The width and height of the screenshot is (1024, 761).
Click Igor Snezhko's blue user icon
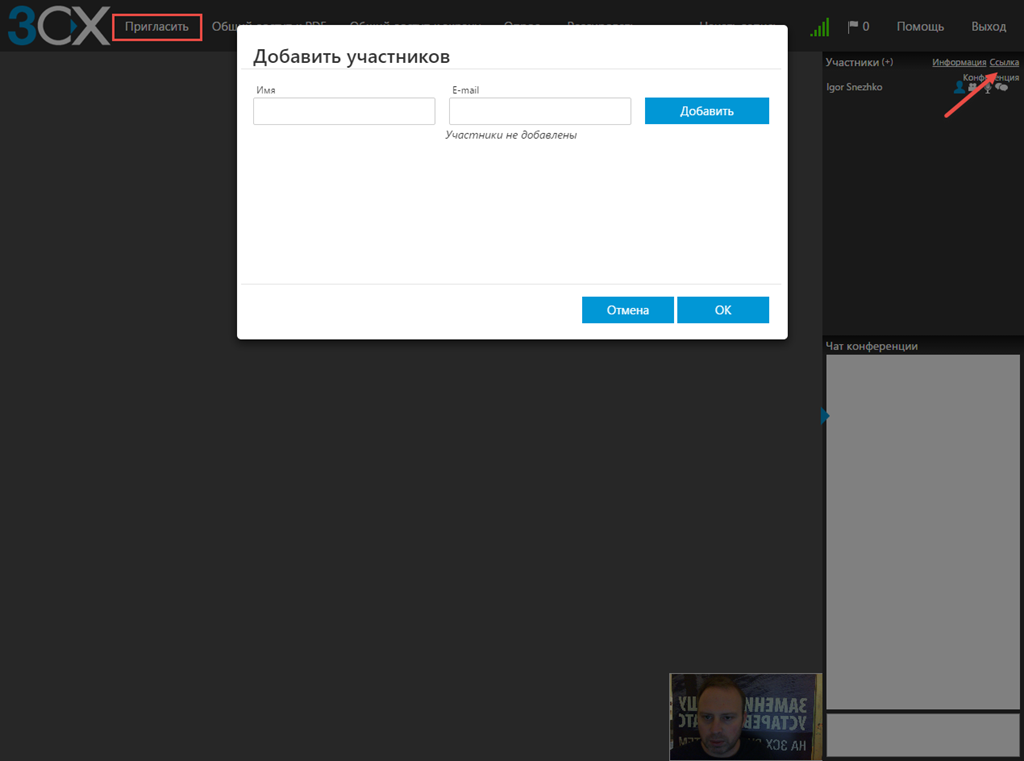click(x=959, y=87)
